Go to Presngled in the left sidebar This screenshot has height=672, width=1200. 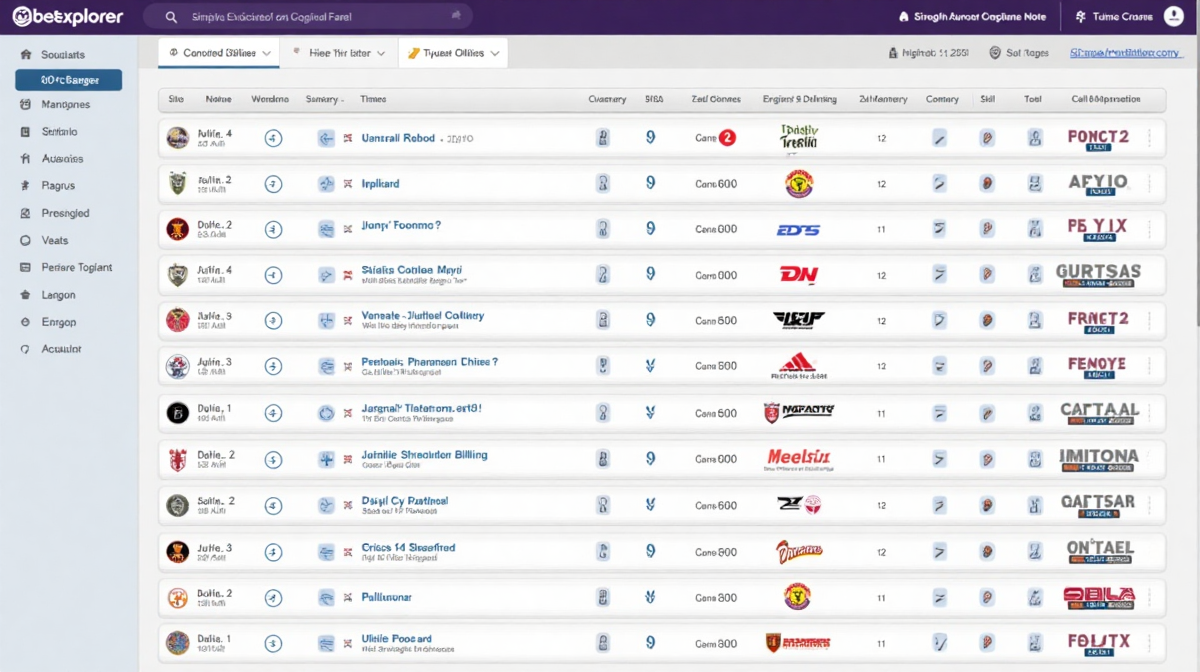65,213
